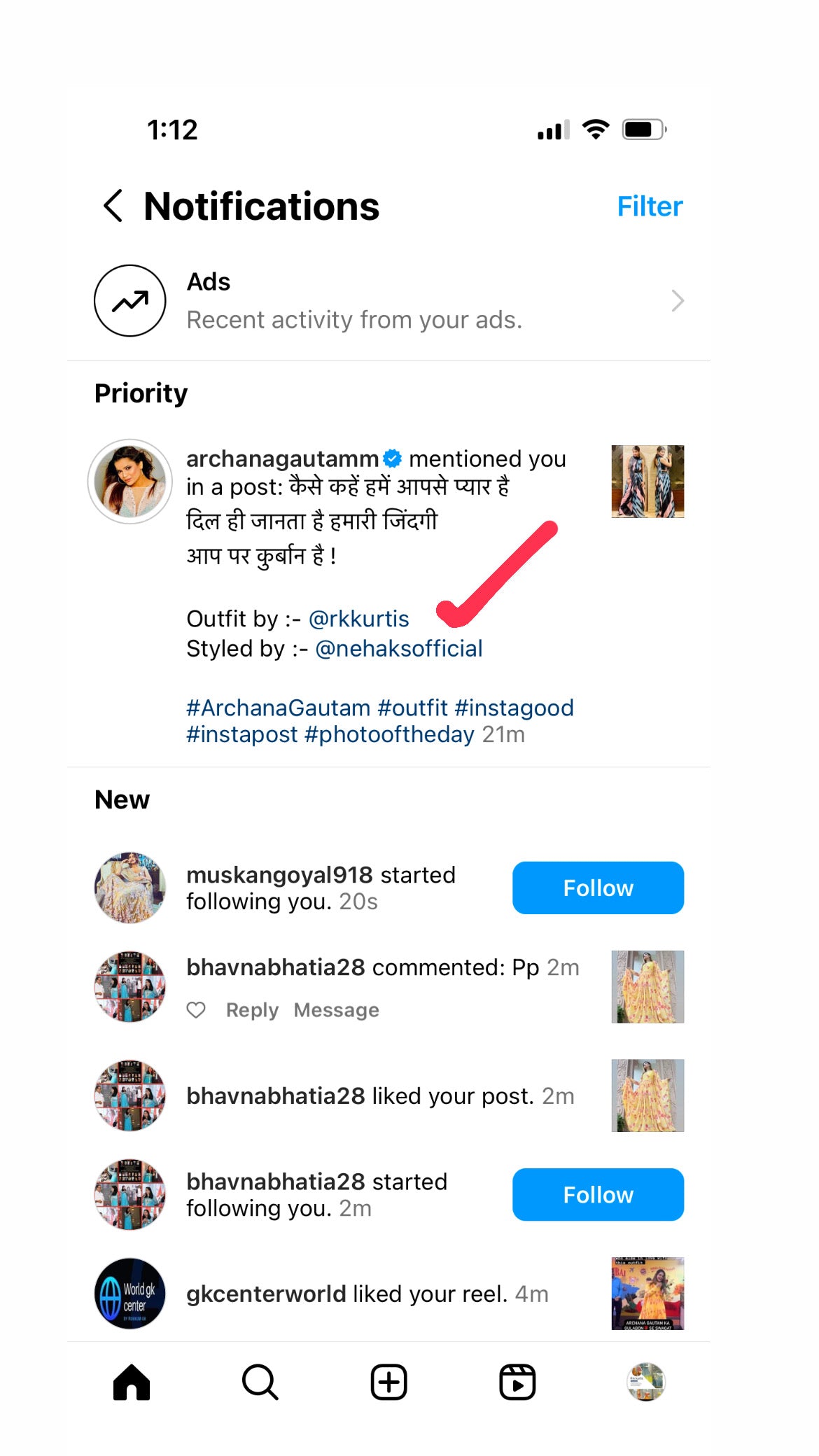
Task: Reply to bhavnabhatia28's comment
Action: click(252, 1010)
